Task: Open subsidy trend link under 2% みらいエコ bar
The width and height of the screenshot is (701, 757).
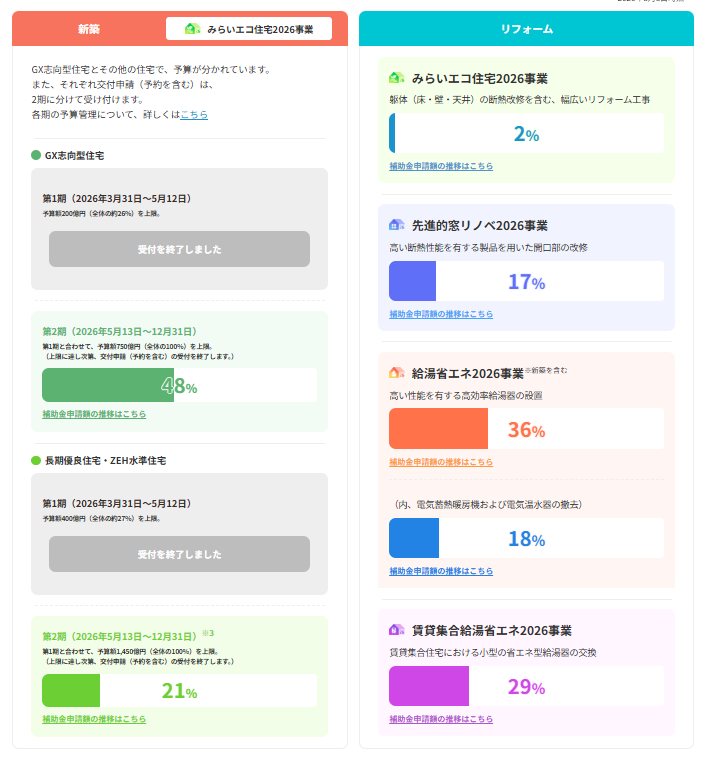Action: tap(441, 166)
